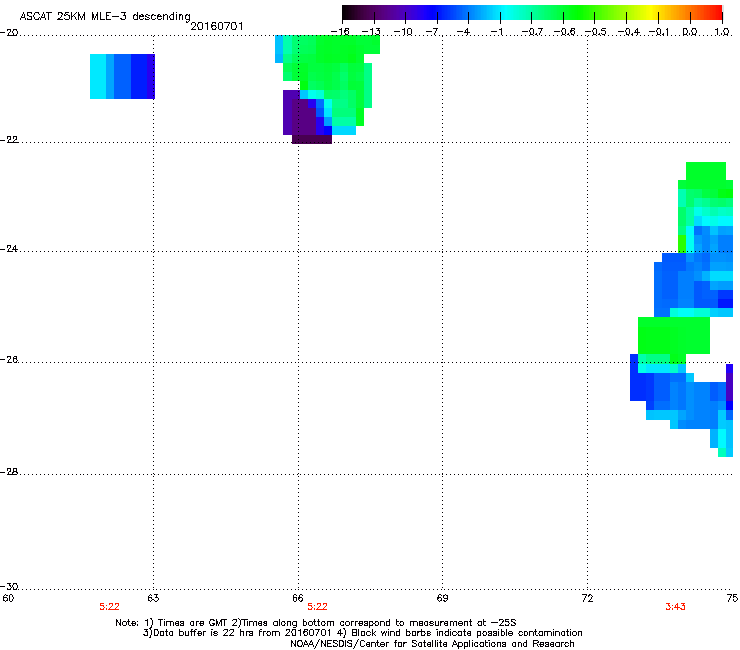This screenshot has width=740, height=650.
Task: Click the -24 latitude axis label
Action: pyautogui.click(x=9, y=249)
